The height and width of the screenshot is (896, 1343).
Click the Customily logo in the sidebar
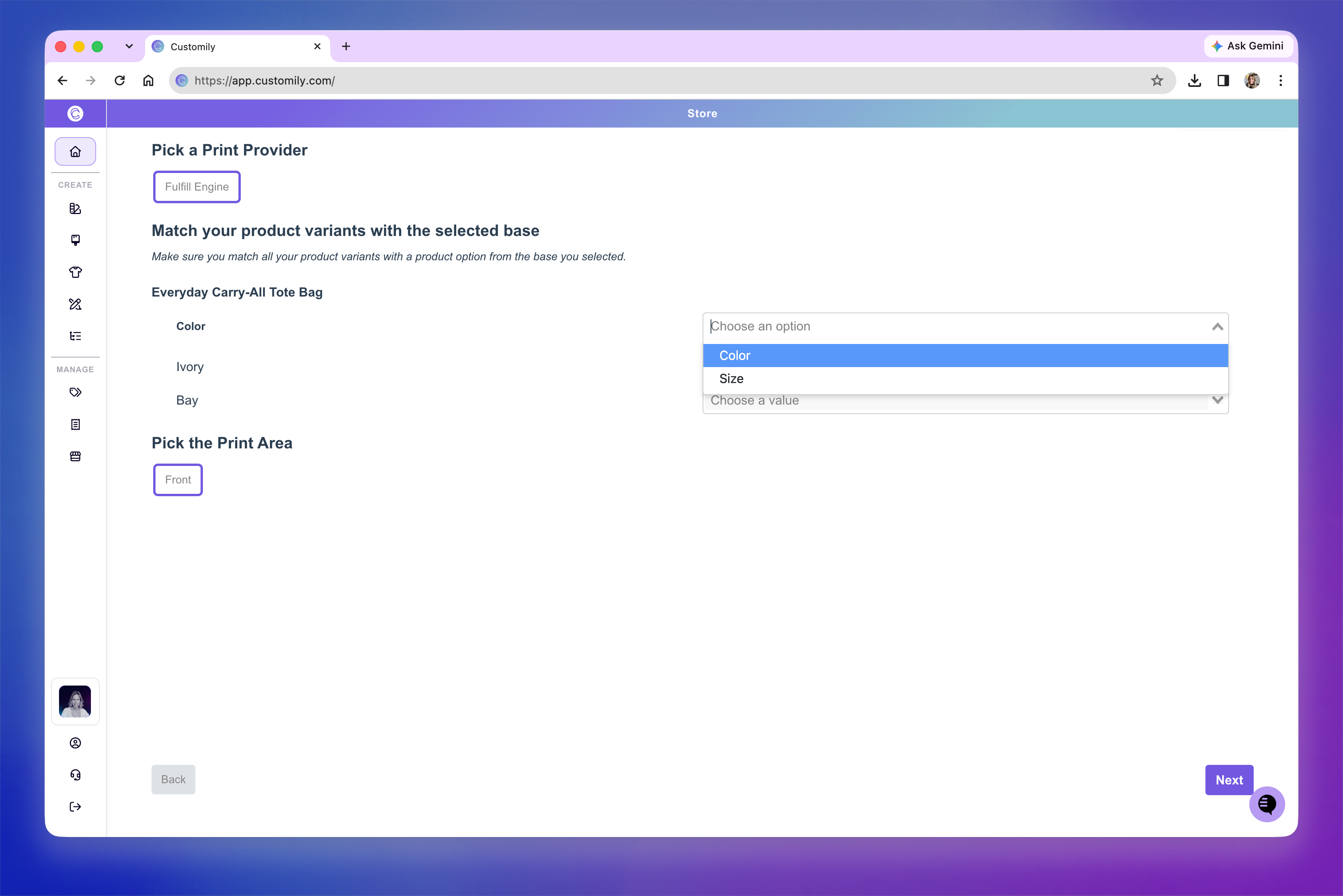point(75,114)
